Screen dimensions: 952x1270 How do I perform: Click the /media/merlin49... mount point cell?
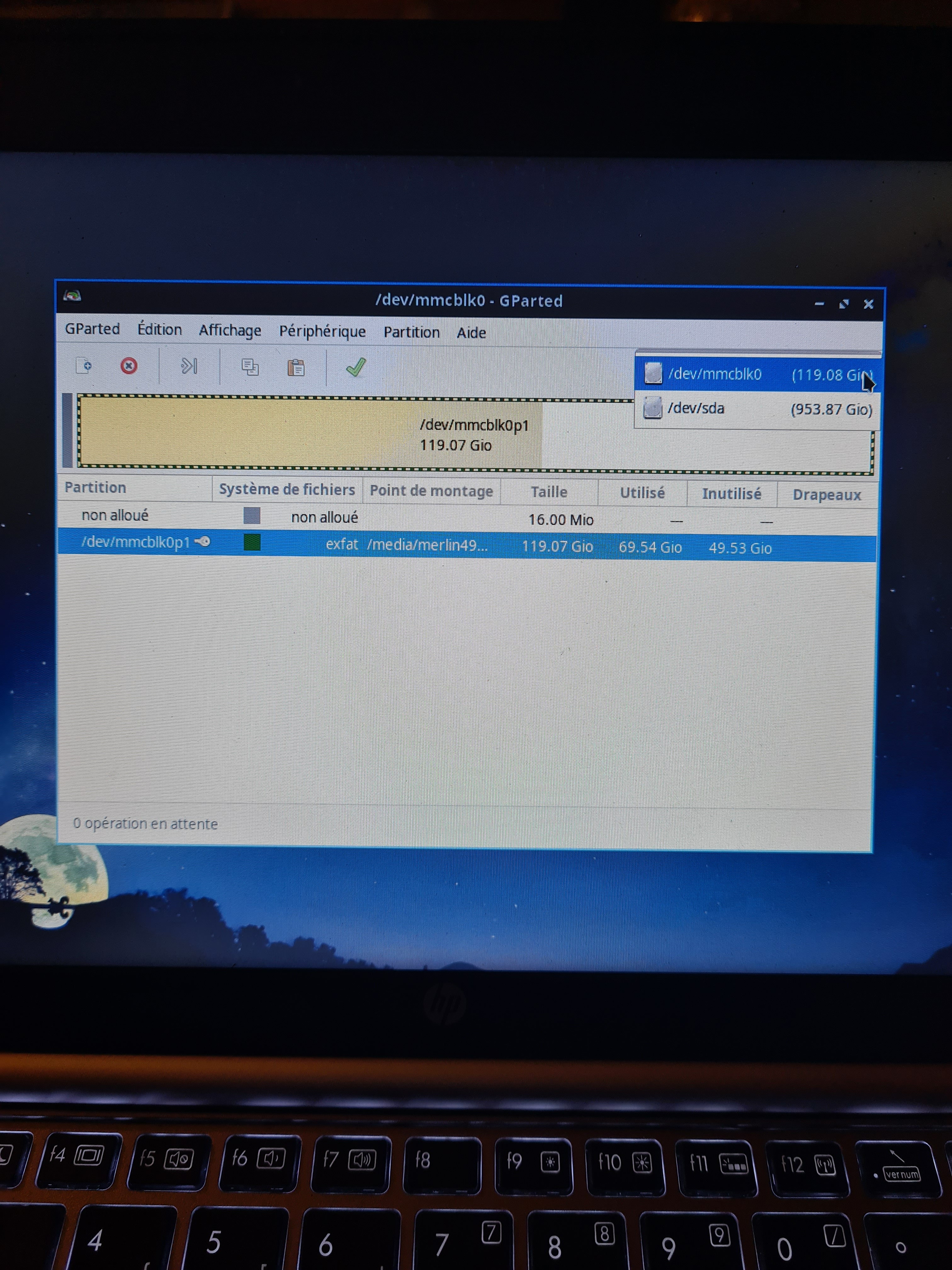pyautogui.click(x=428, y=545)
